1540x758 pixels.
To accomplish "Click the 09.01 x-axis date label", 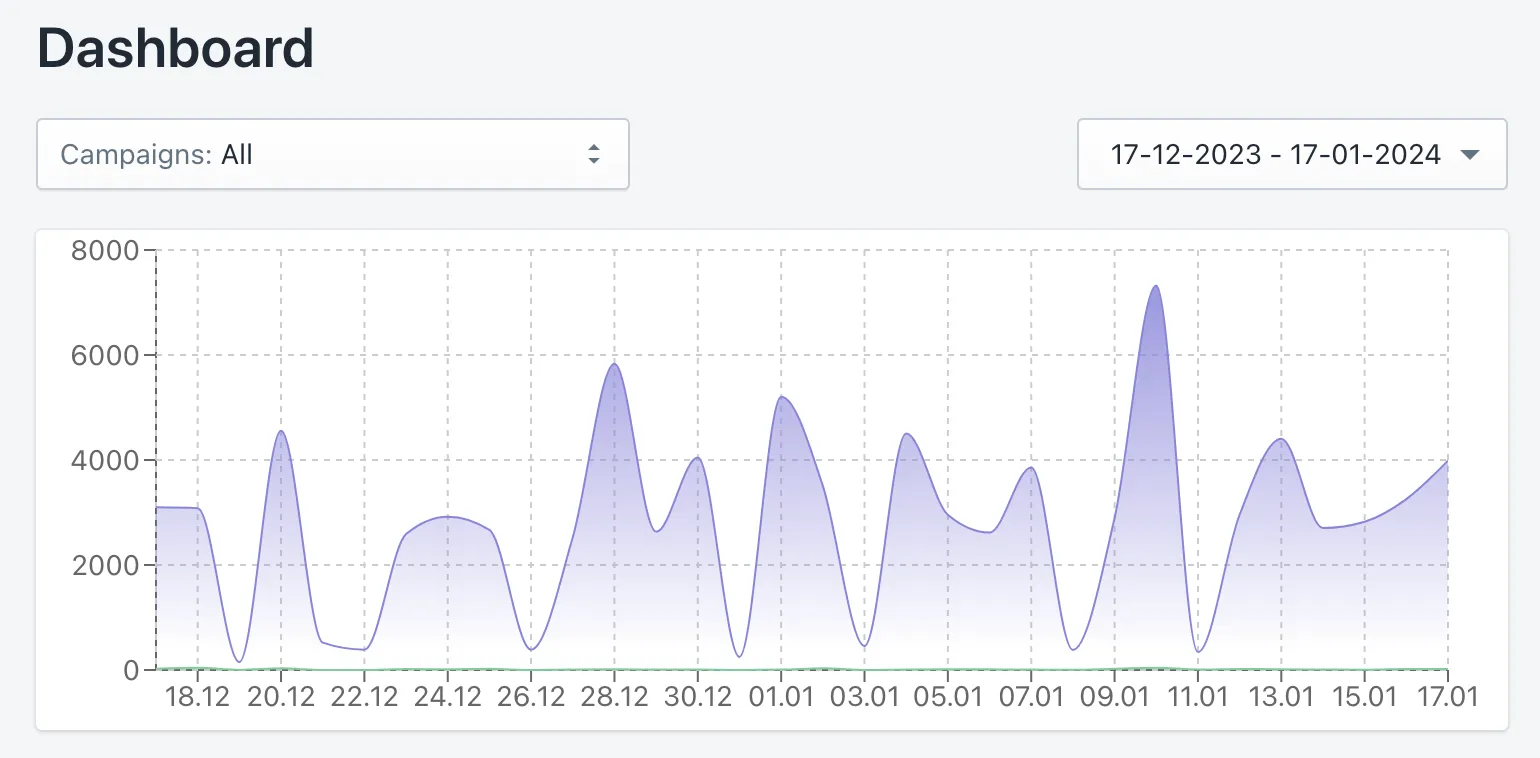I will click(x=1114, y=695).
